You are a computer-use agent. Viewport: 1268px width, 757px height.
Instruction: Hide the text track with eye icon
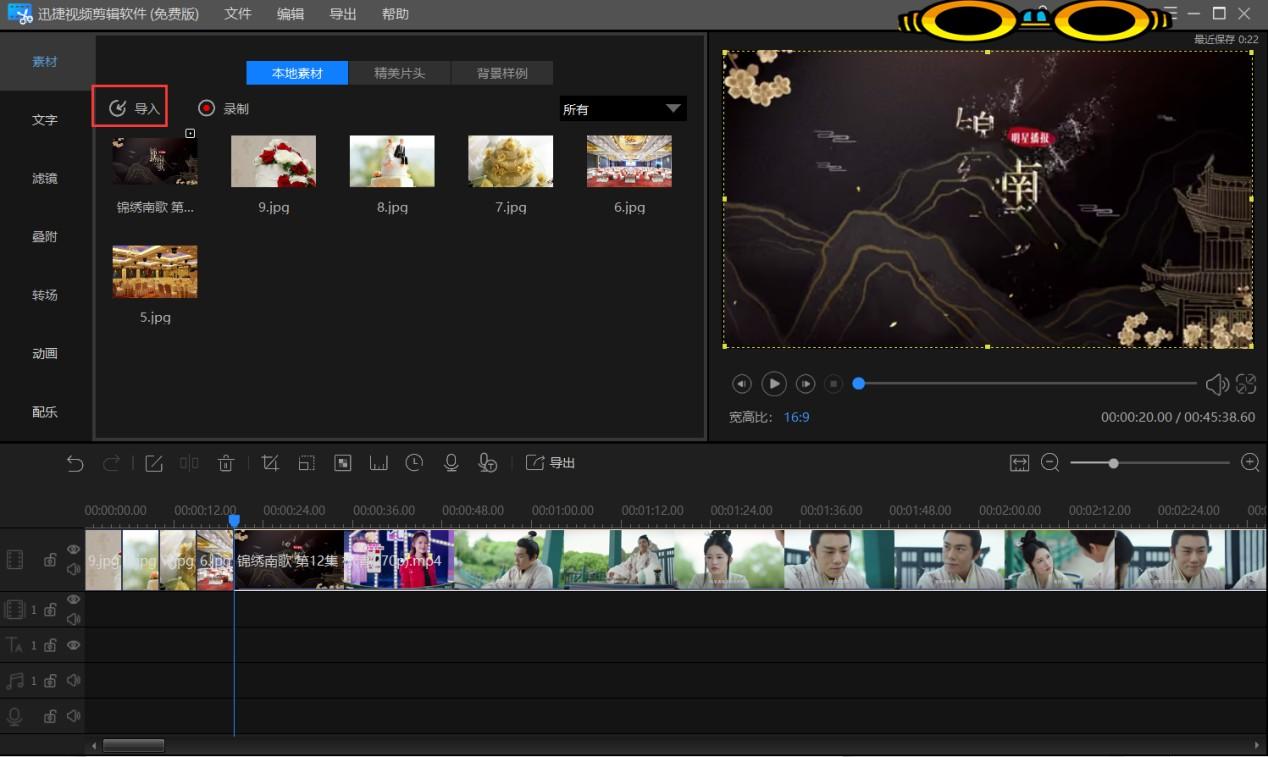(73, 646)
